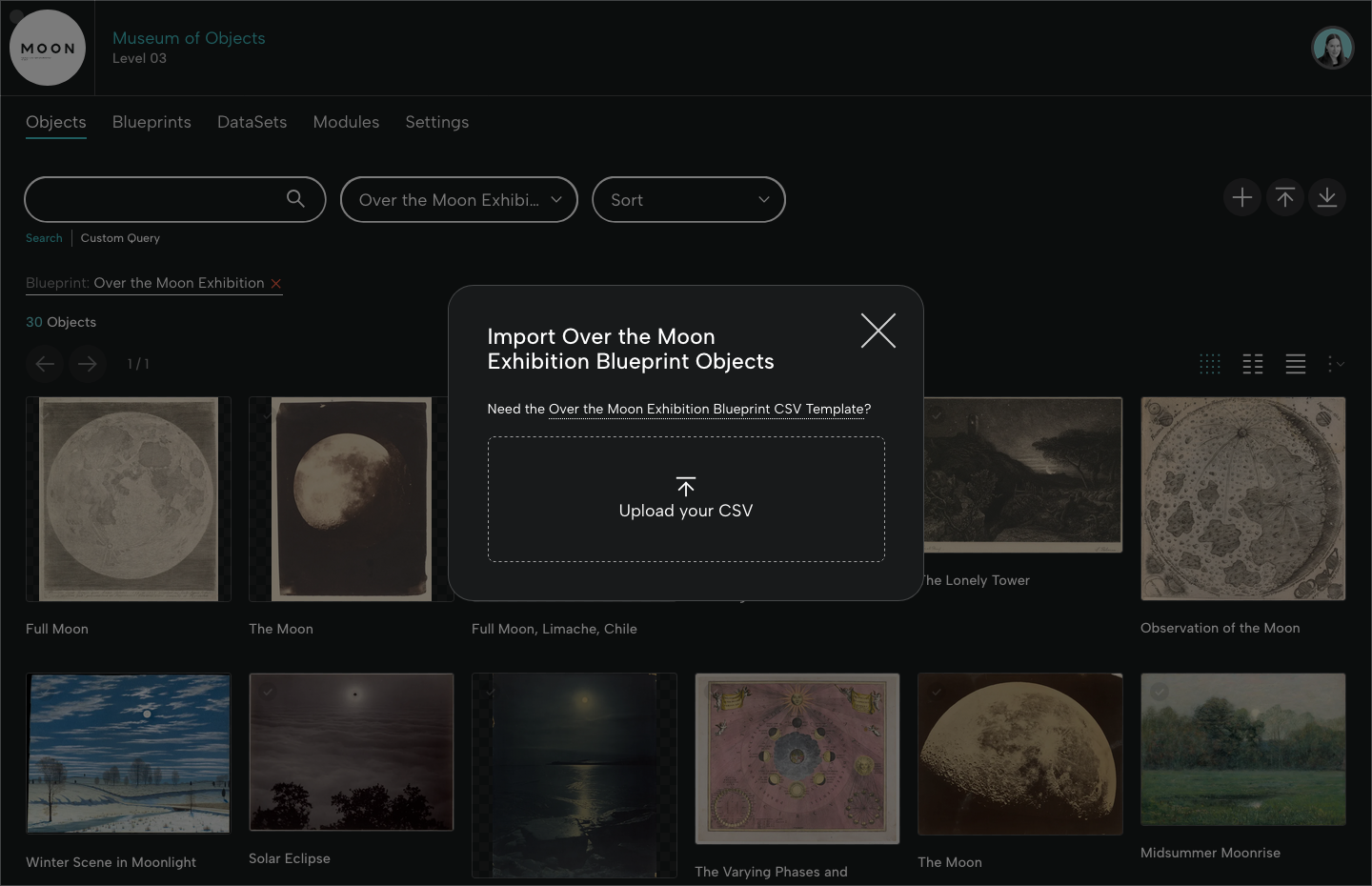Close the Import Blueprint Objects dialog
The image size is (1372, 886).
(x=878, y=331)
